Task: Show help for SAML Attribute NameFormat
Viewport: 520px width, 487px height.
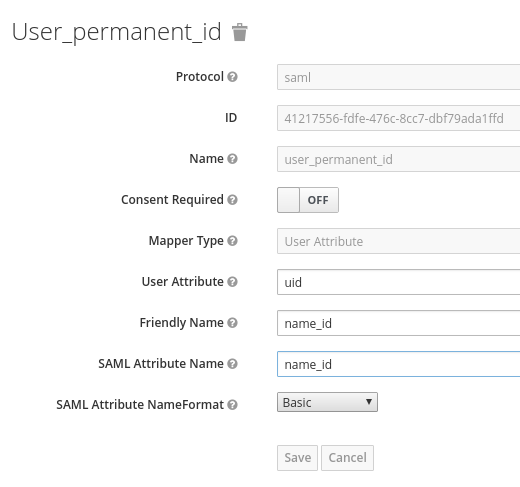Action: tap(232, 405)
